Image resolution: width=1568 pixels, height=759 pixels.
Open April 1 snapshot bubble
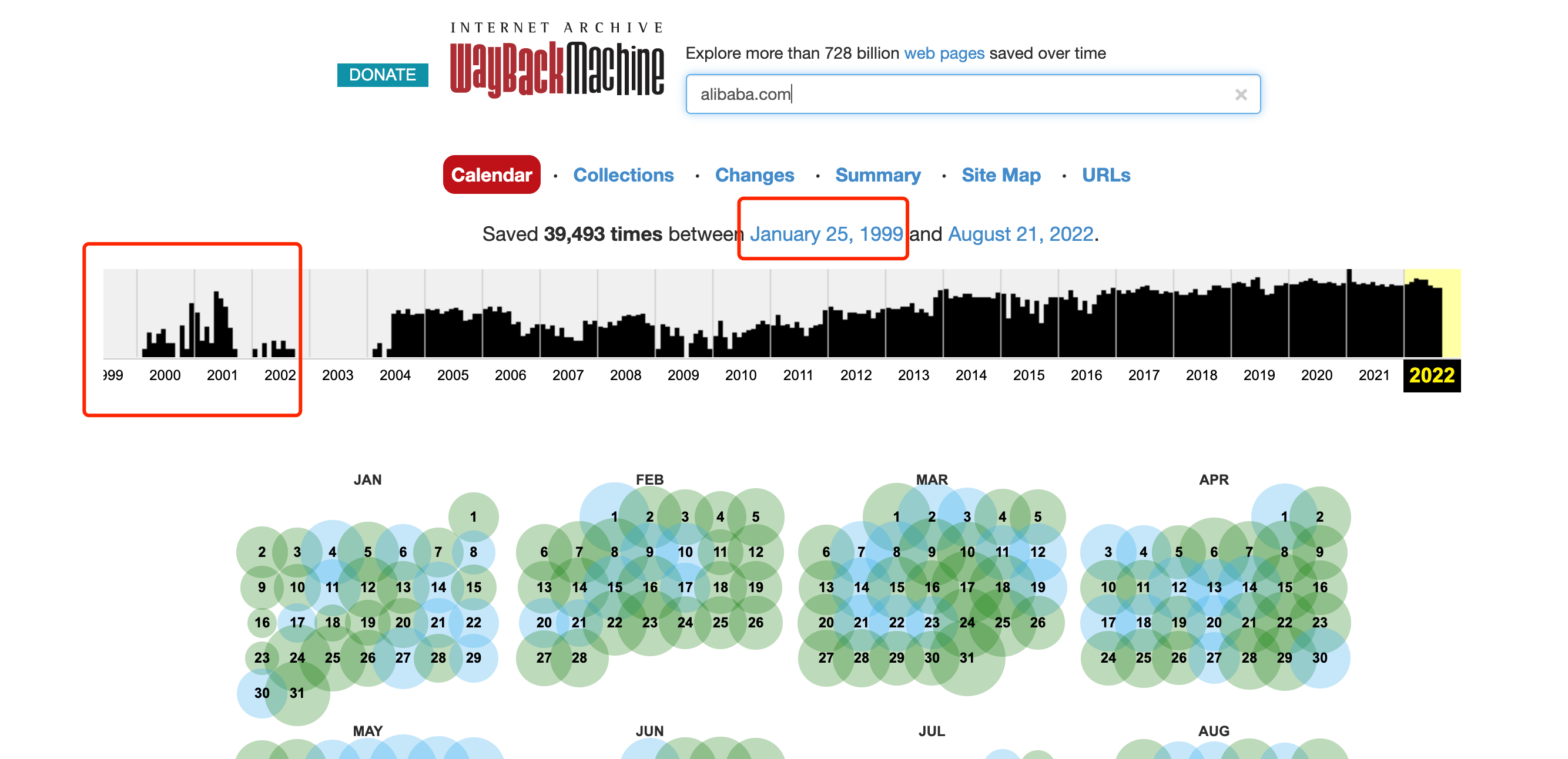(x=1284, y=517)
